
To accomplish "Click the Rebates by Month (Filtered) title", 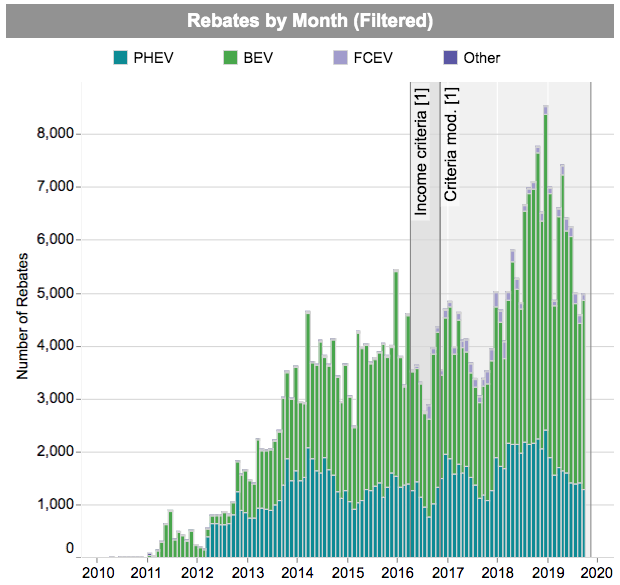I will coord(310,21).
